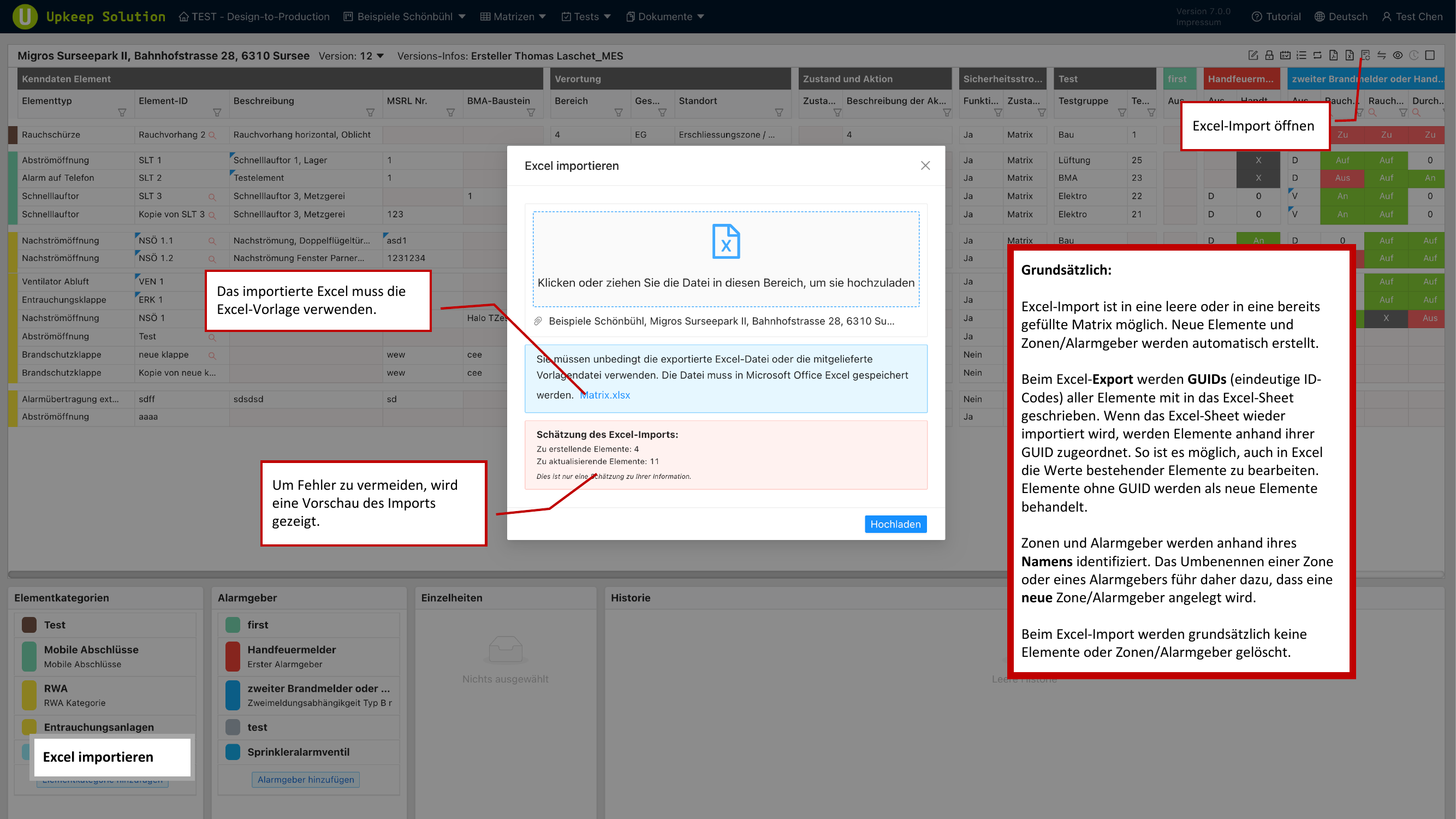This screenshot has width=1456, height=819.
Task: Click the PDF export icon
Action: point(1333,55)
